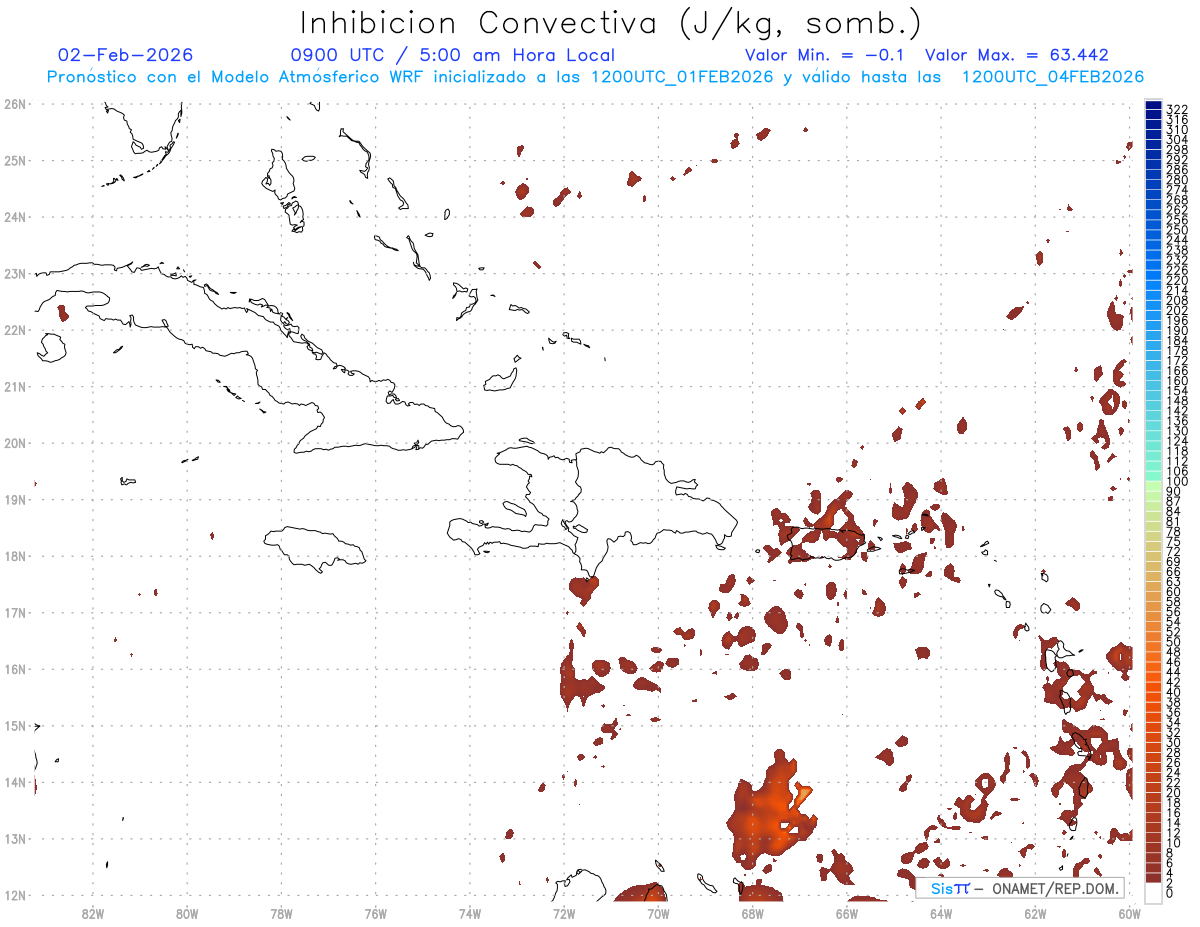
Task: Click the time '0900 UTC / 5:00 am Hora Local'
Action: tap(453, 55)
